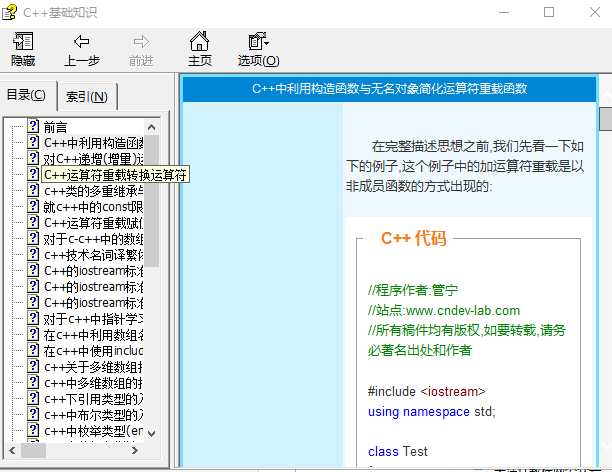Select the C++类的多重继承 topic
This screenshot has height=472, width=612.
[94, 191]
